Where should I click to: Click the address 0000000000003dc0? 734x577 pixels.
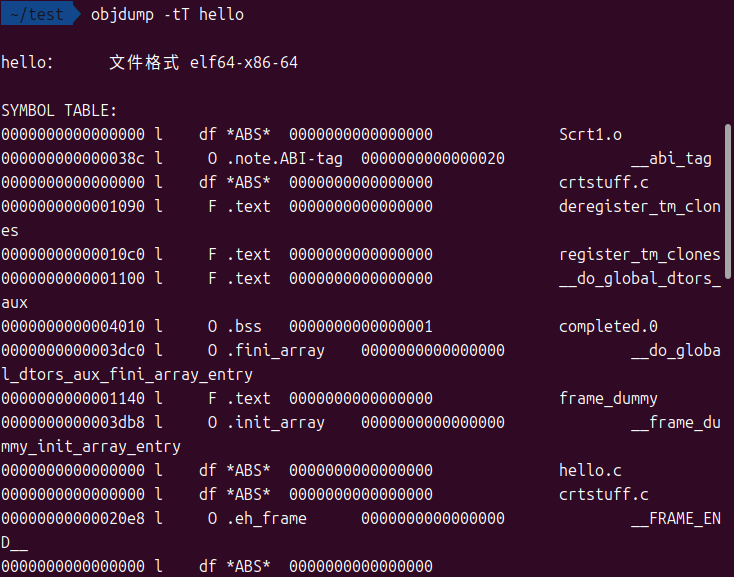point(73,350)
